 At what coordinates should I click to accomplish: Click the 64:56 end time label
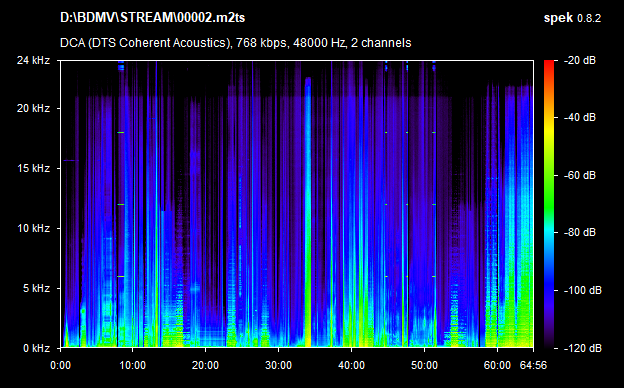[x=533, y=365]
